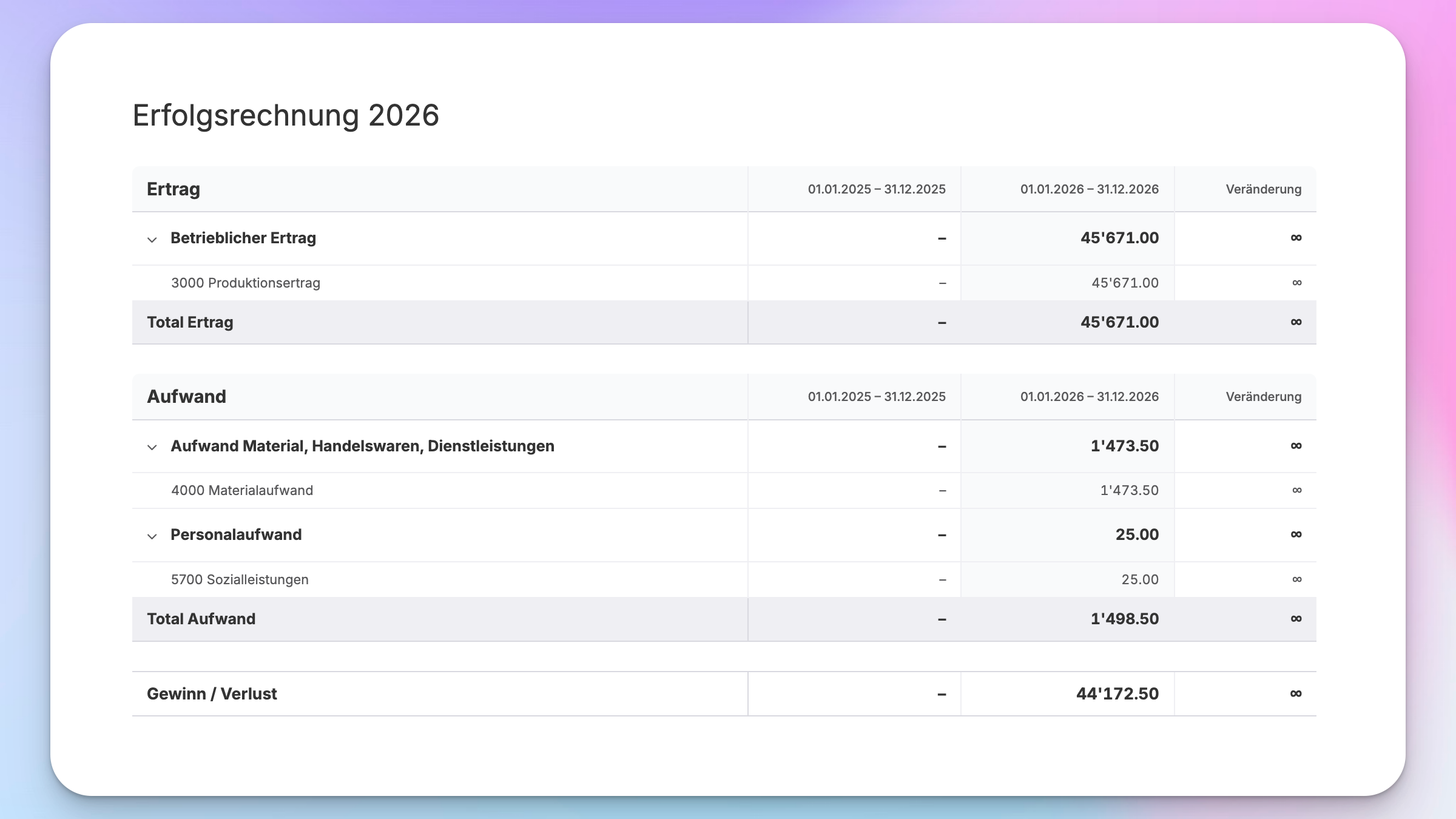Click the Total Aufwand row
The width and height of the screenshot is (1456, 819).
[724, 619]
